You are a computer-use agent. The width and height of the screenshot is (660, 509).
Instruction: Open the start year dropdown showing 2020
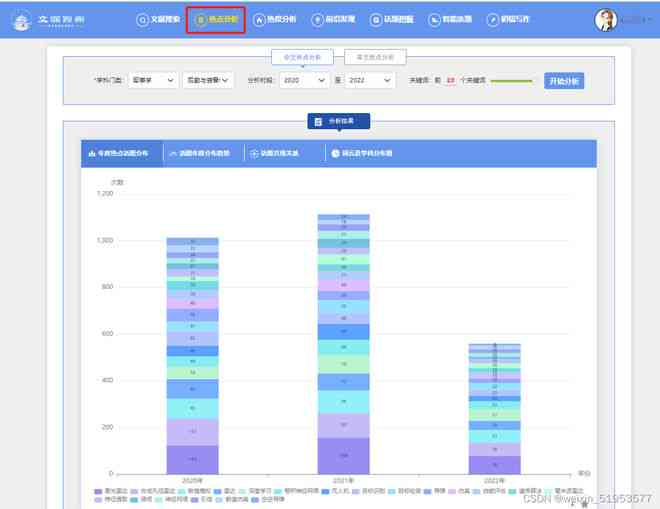pyautogui.click(x=304, y=80)
